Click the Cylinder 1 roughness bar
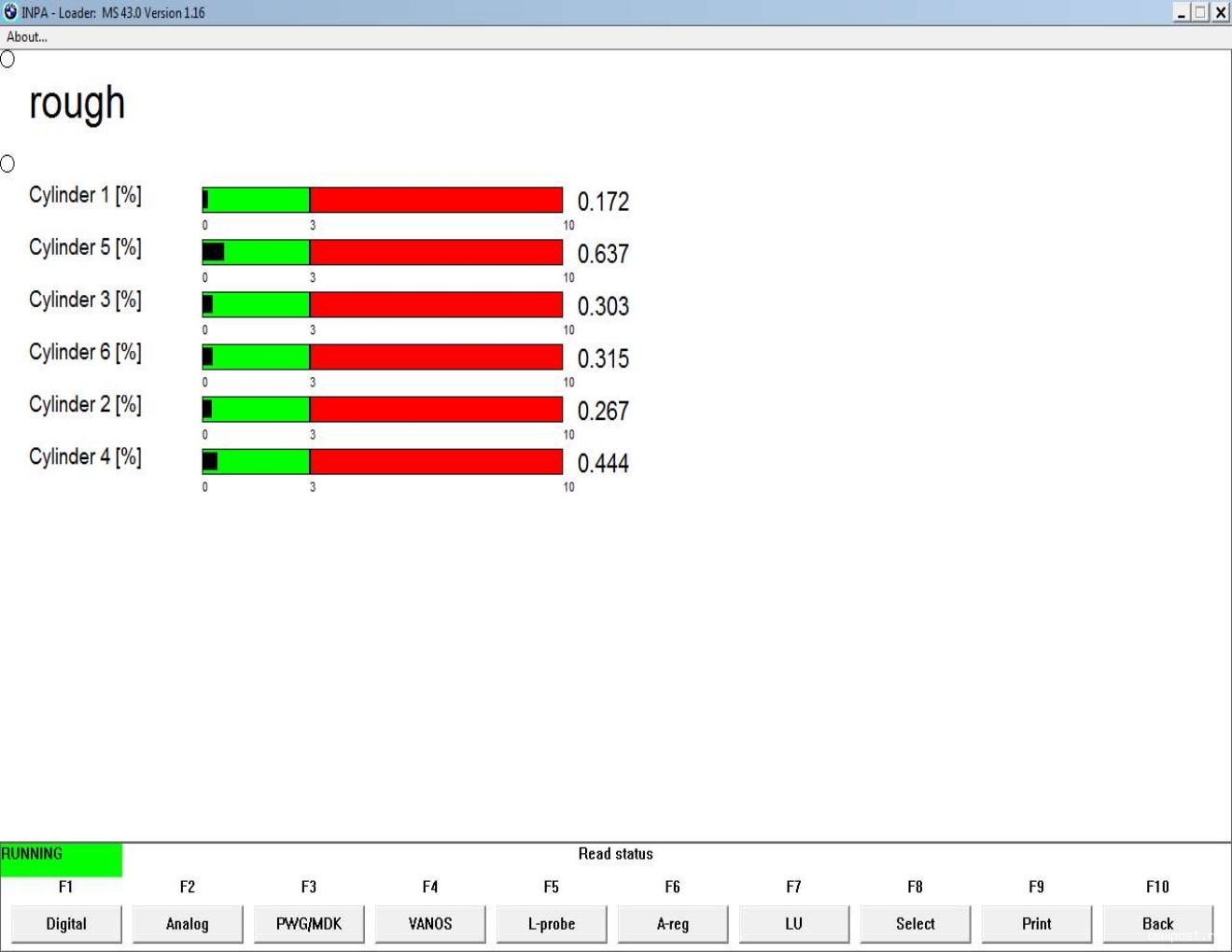The height and width of the screenshot is (952, 1232). 383,200
